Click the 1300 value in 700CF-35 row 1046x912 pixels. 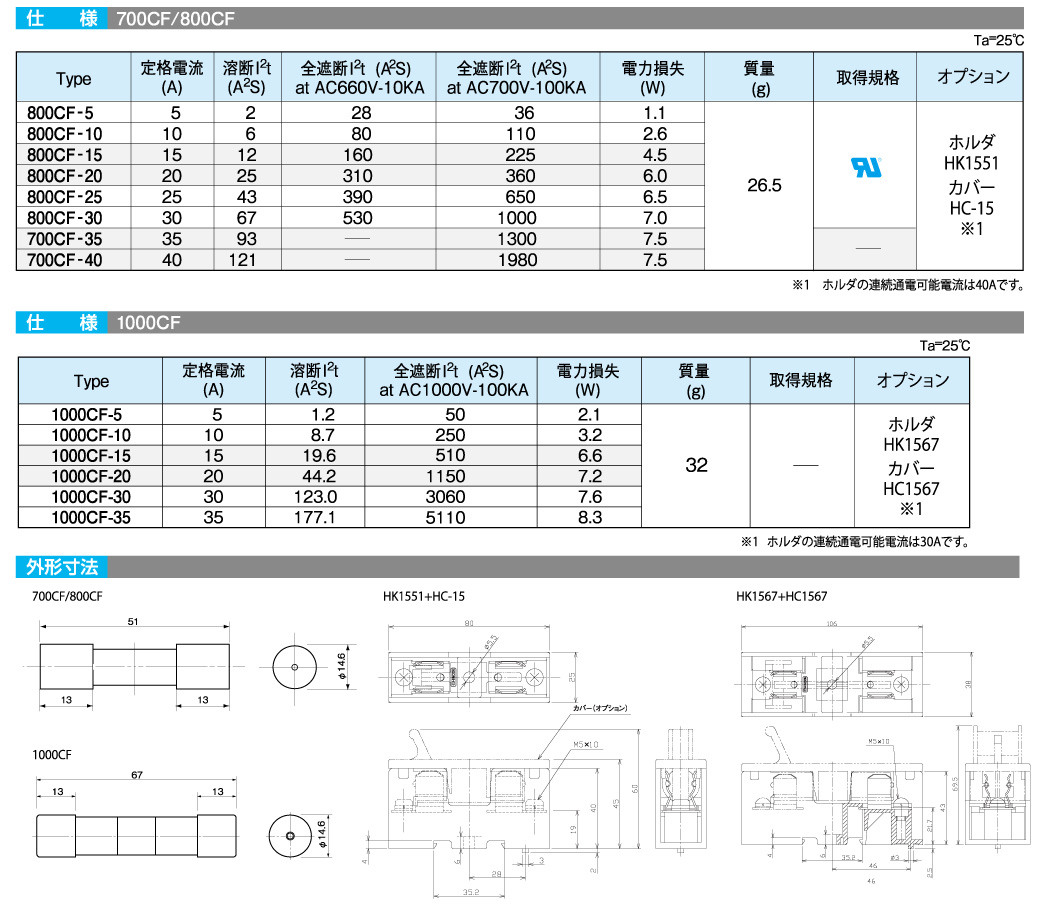tap(518, 239)
